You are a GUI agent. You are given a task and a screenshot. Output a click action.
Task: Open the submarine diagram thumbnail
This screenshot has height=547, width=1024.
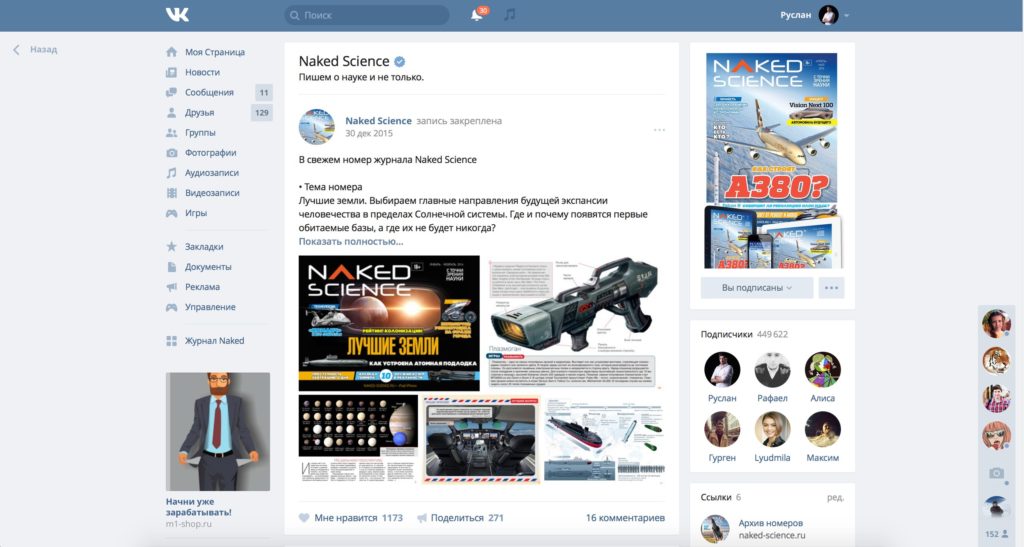click(604, 439)
